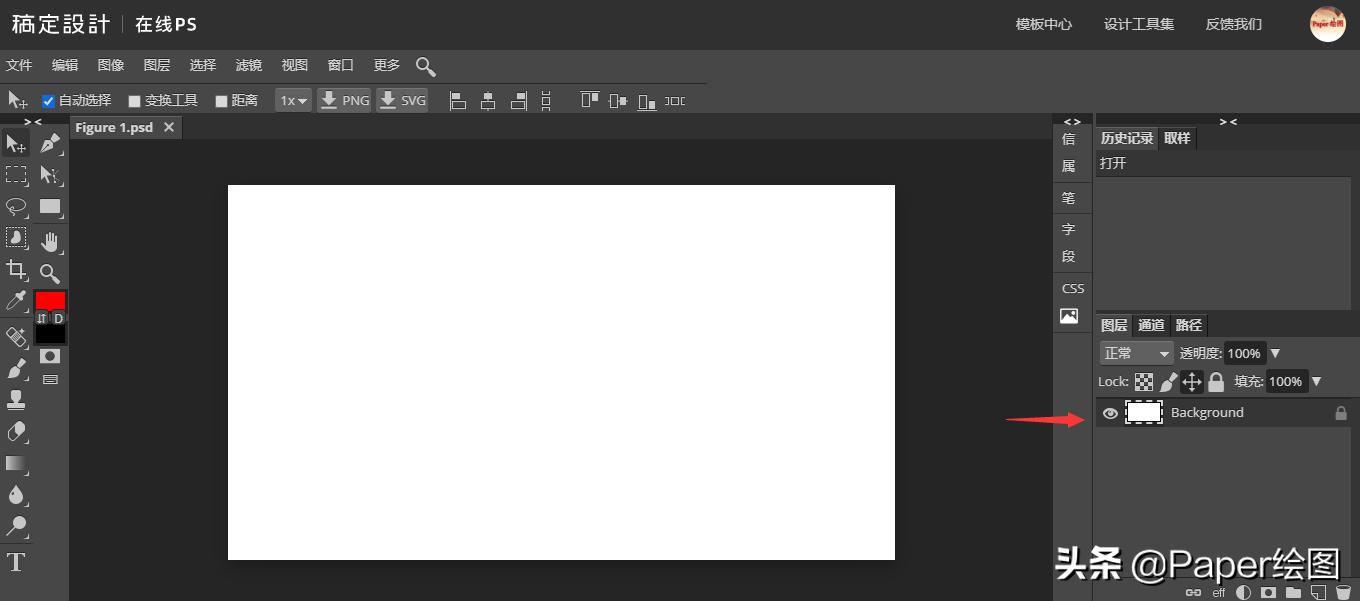This screenshot has height=601, width=1360.
Task: Click the search magnifier in menu bar
Action: pyautogui.click(x=425, y=66)
